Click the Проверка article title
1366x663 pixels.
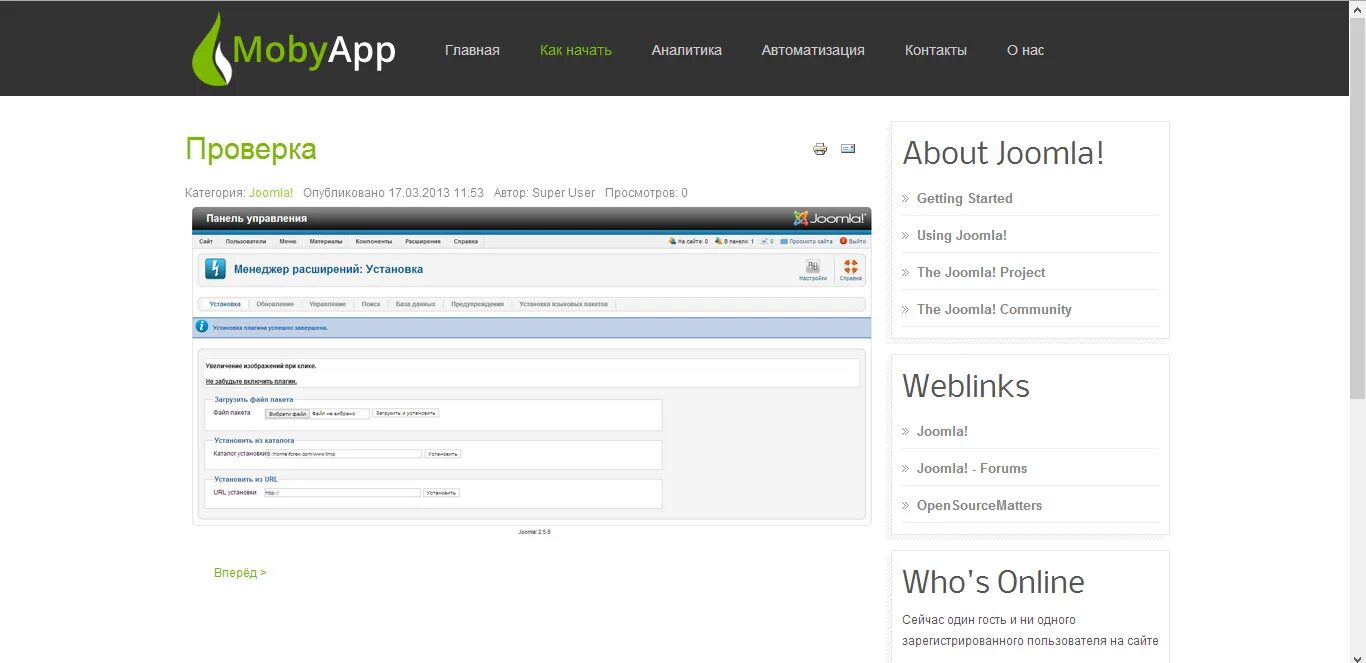coord(251,149)
